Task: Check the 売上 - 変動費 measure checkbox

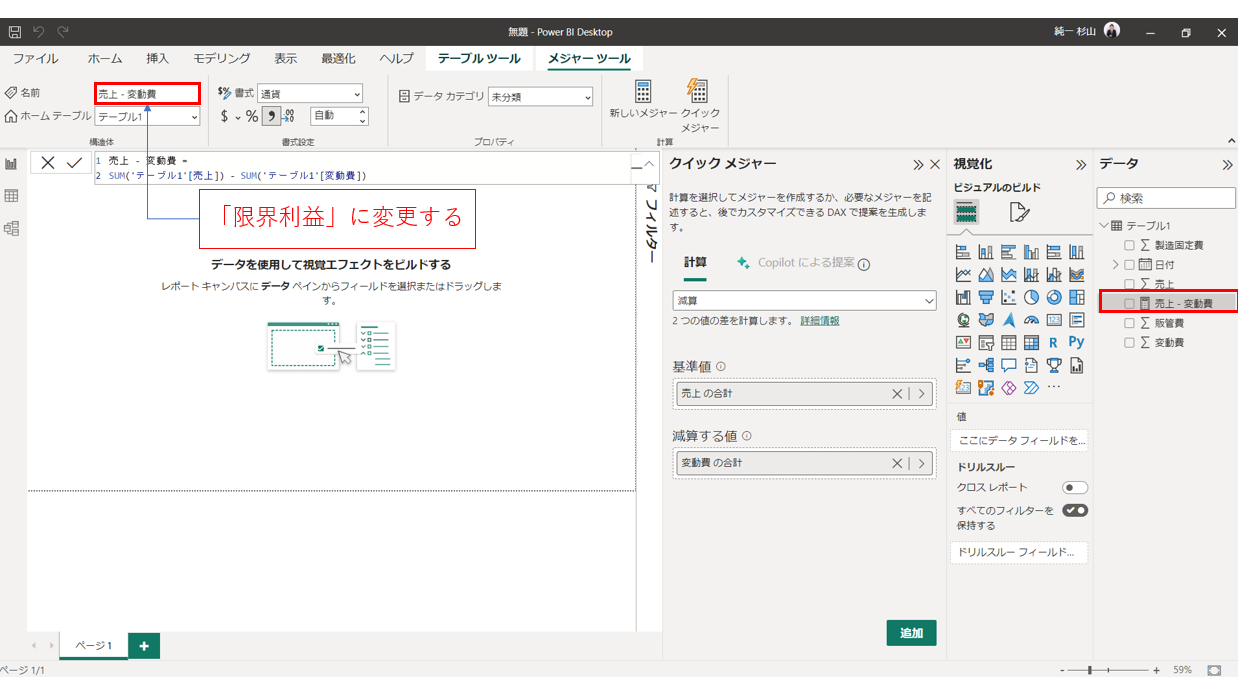Action: pos(1129,303)
